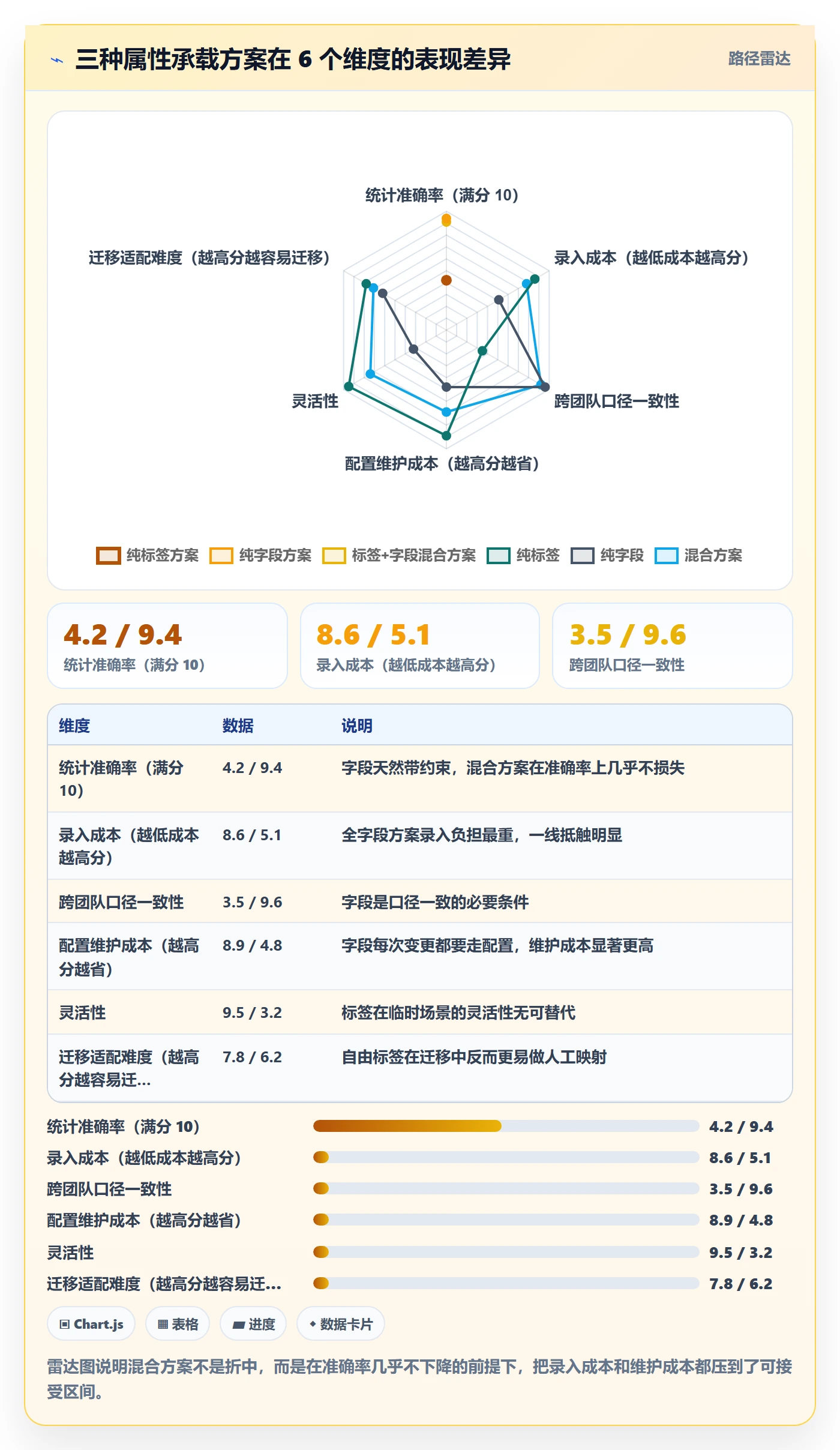The image size is (840, 1450).
Task: Select the 数据卡片 chip
Action: pyautogui.click(x=341, y=1323)
